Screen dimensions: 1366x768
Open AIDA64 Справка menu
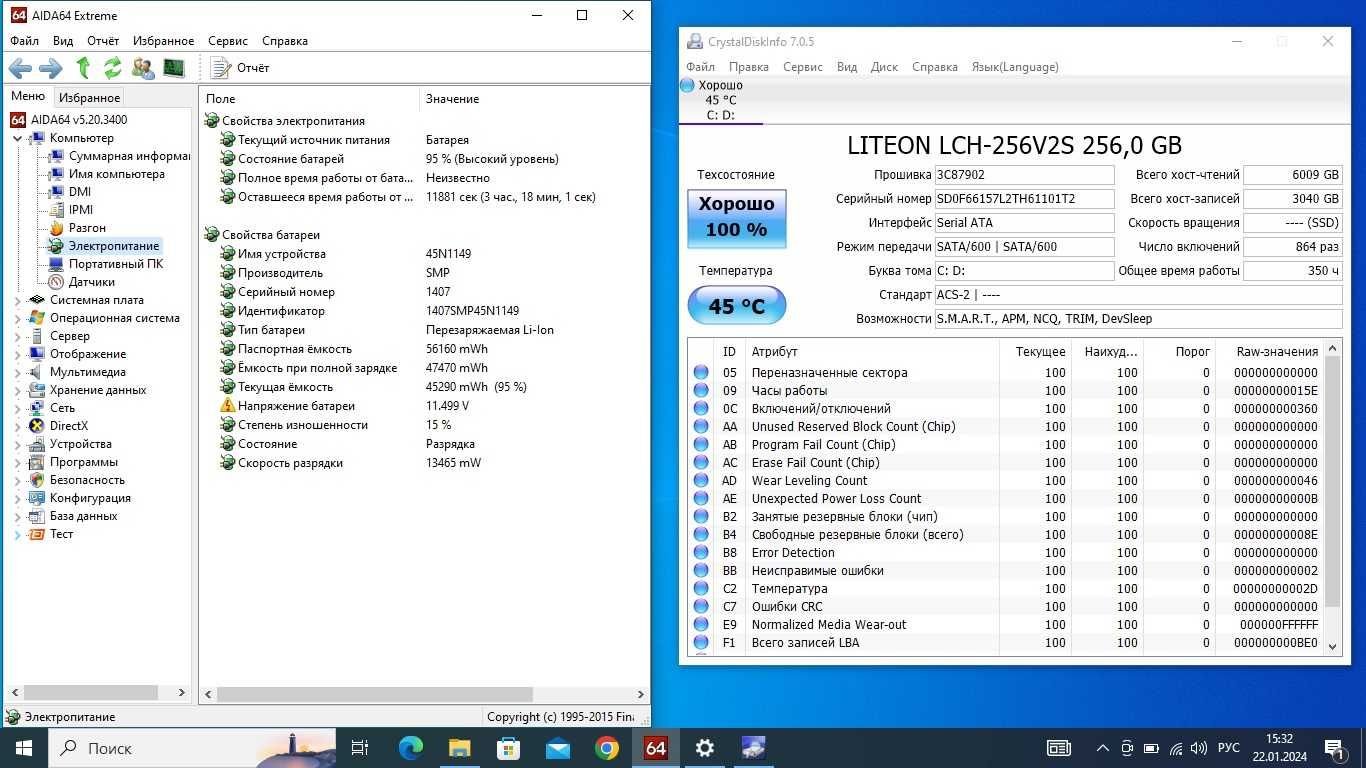point(285,41)
